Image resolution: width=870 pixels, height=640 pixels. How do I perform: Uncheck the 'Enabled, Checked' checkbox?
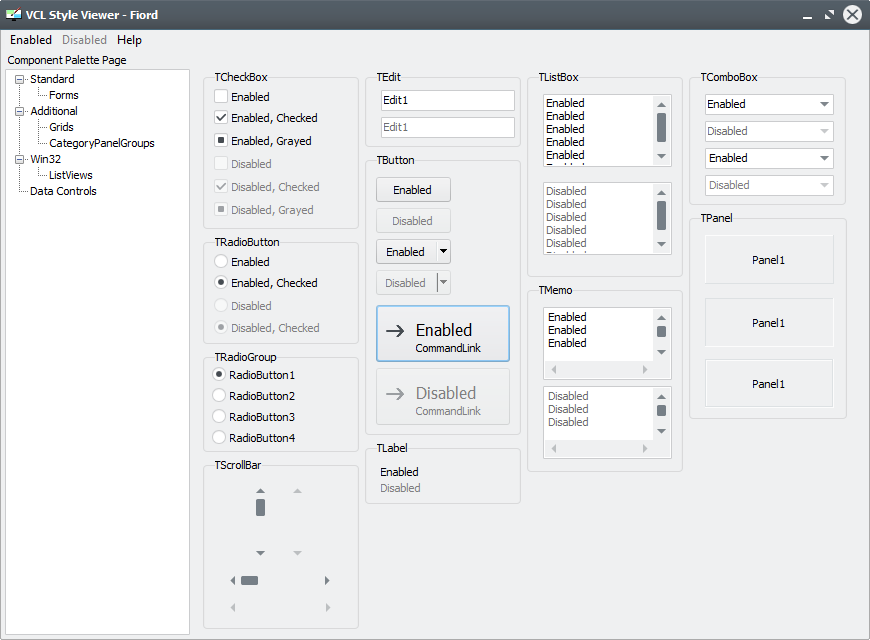pyautogui.click(x=221, y=118)
